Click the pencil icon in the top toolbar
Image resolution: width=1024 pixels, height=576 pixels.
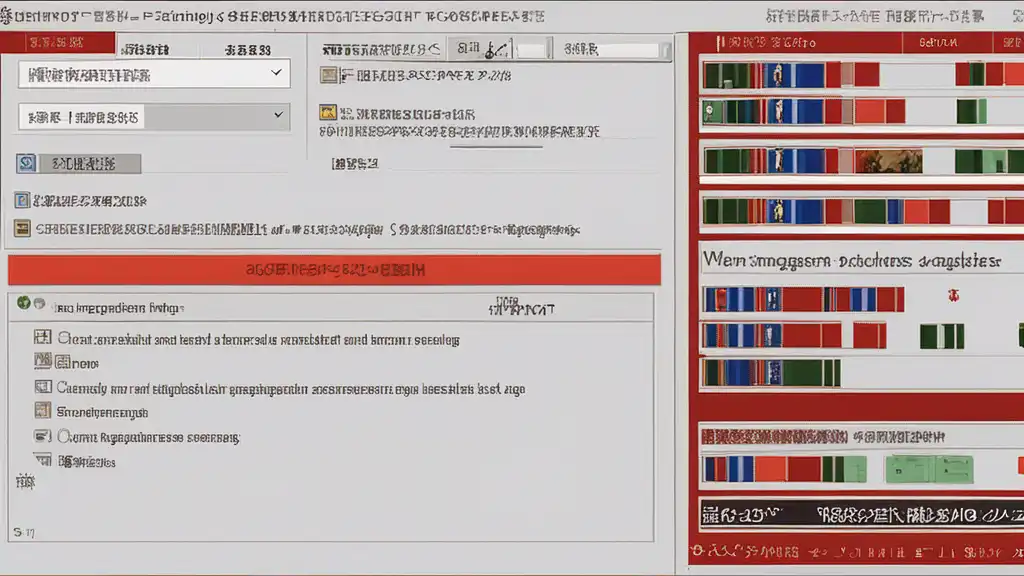coord(496,49)
